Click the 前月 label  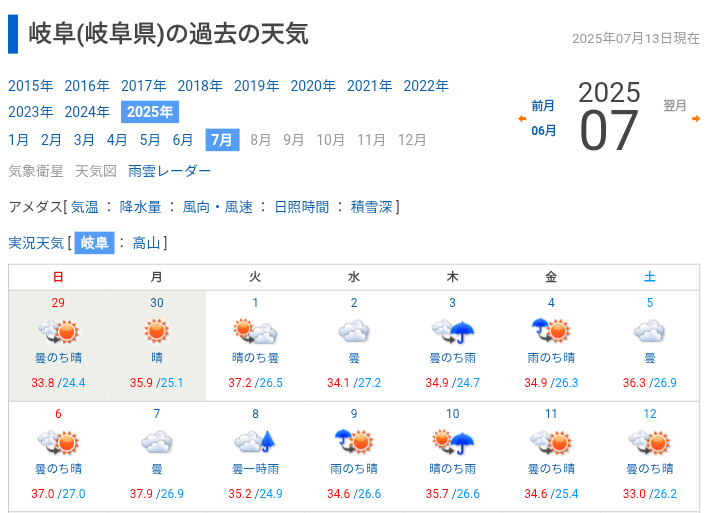coord(543,106)
